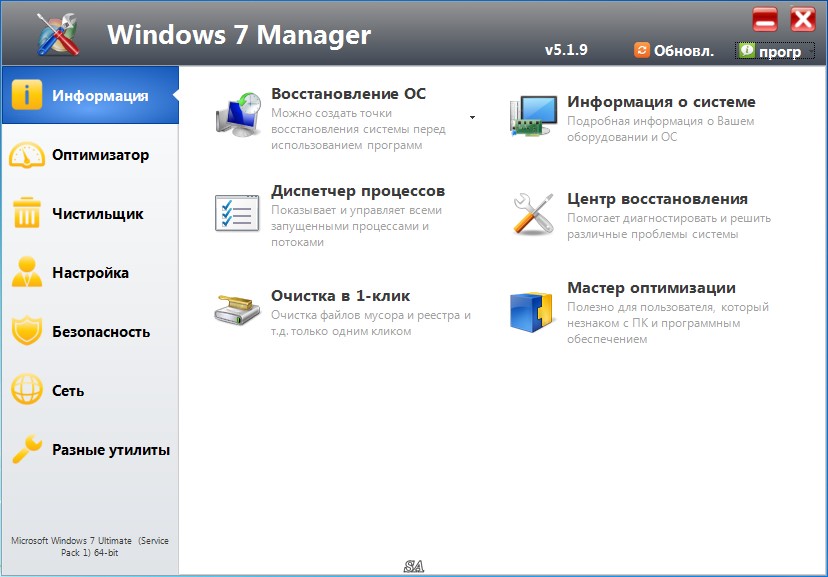Click the Сеть globe icon

click(26, 390)
